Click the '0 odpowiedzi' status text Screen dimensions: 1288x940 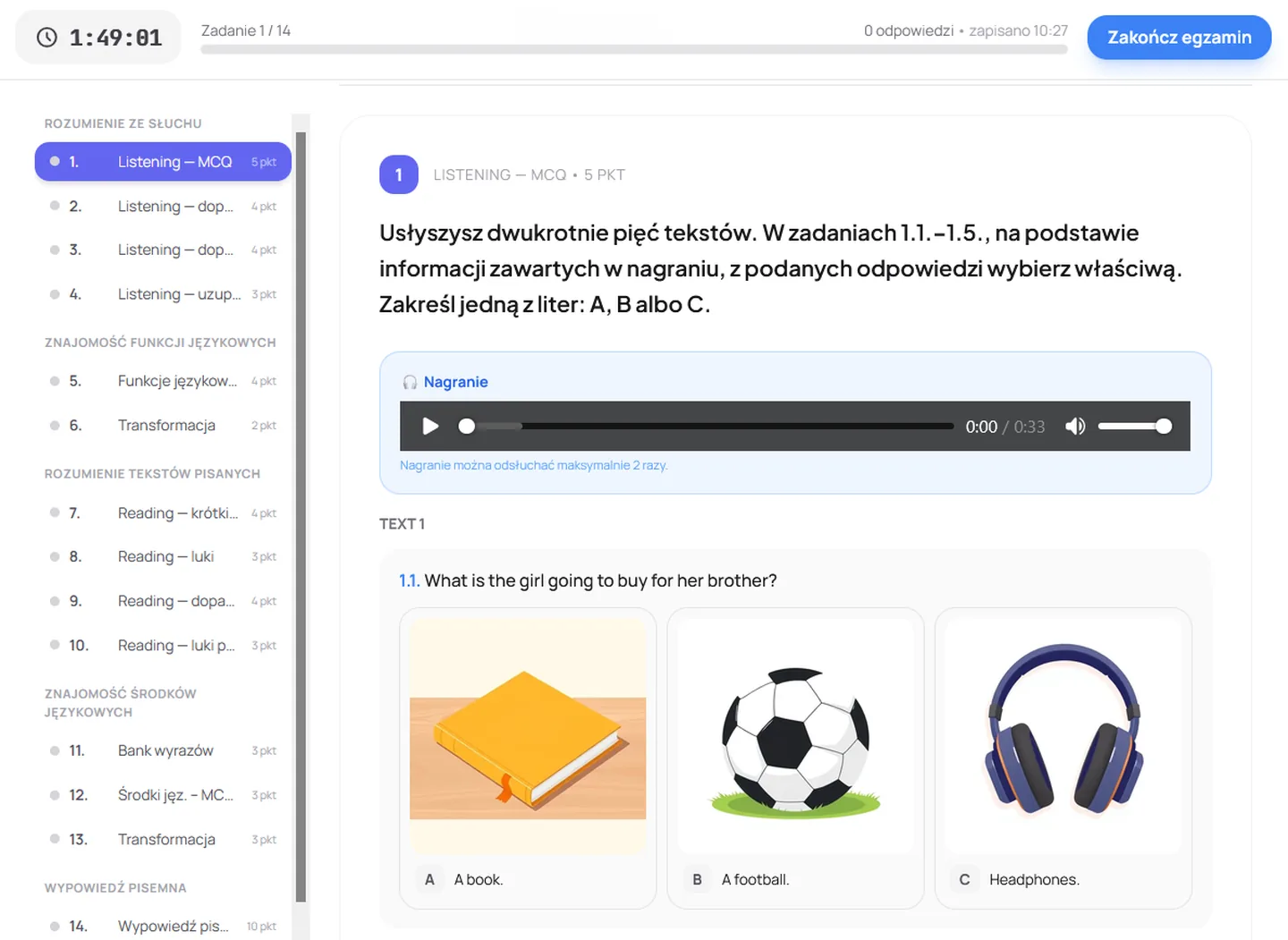tap(909, 30)
